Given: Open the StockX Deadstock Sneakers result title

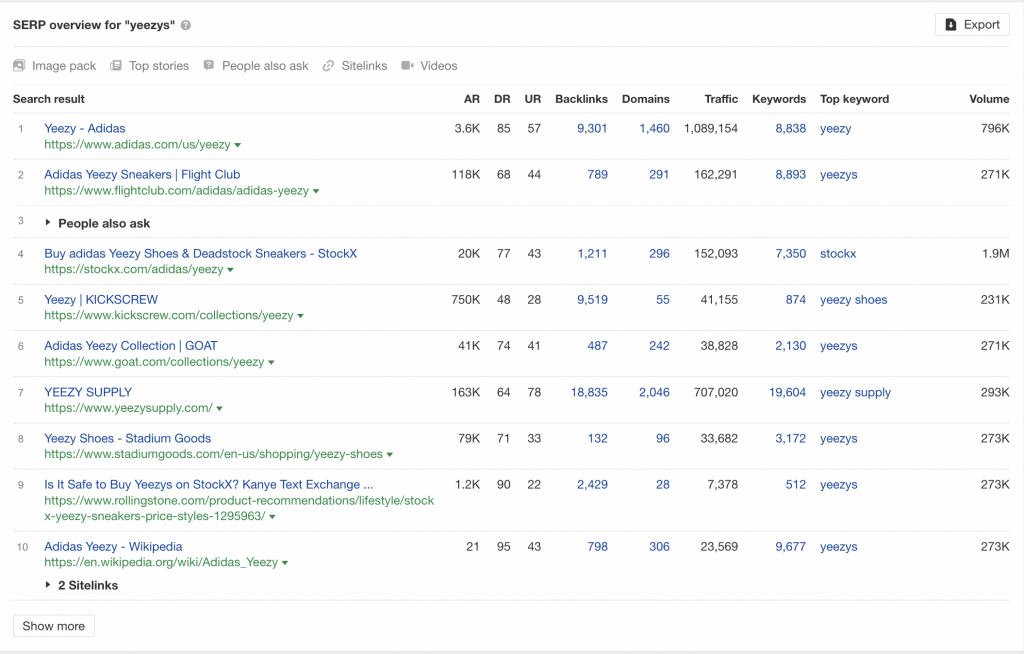Looking at the screenshot, I should pyautogui.click(x=200, y=253).
